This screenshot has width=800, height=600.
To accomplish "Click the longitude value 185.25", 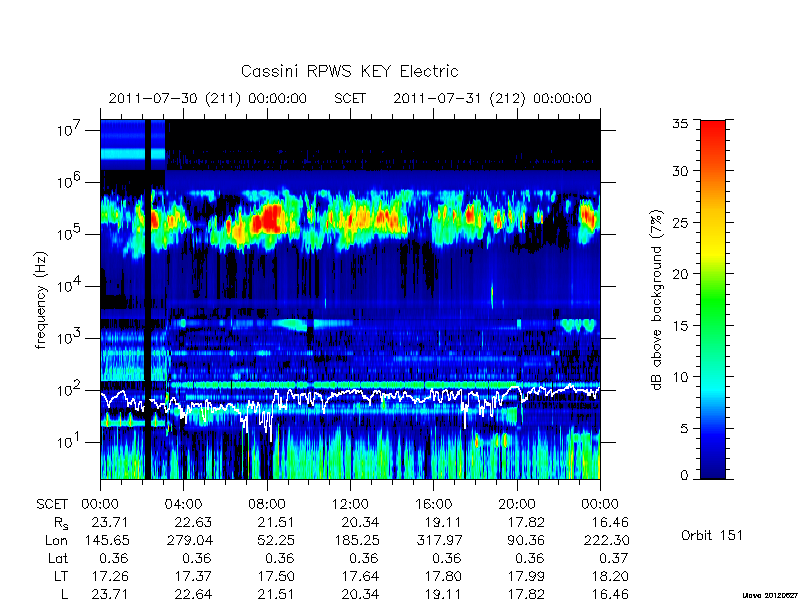I will point(356,540).
